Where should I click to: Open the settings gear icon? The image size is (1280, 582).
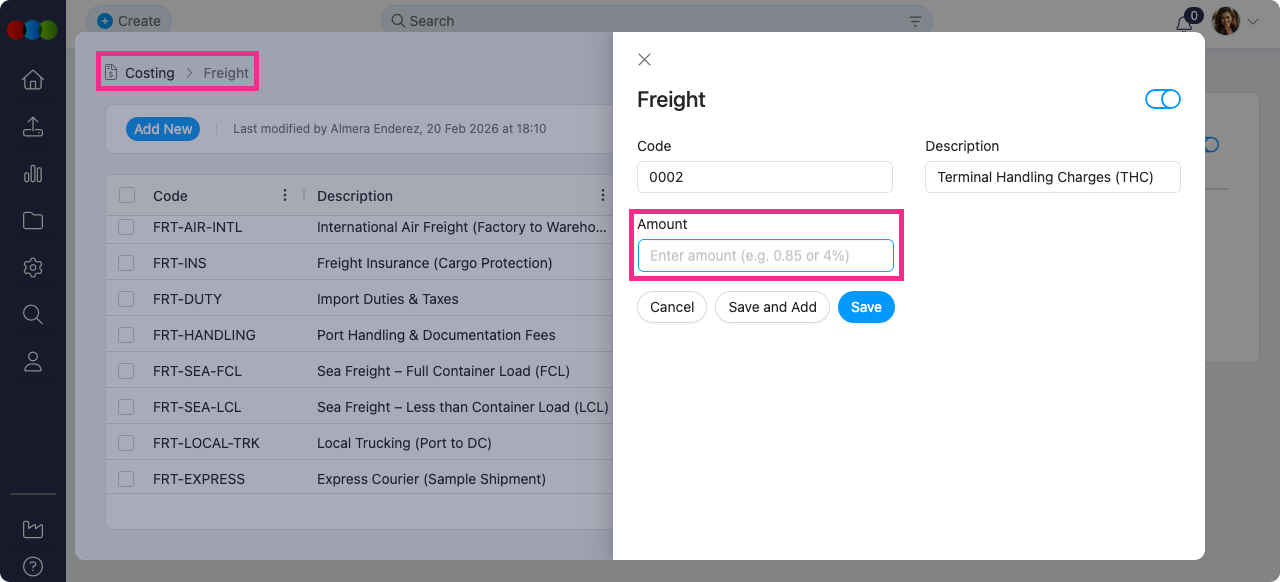[x=32, y=268]
